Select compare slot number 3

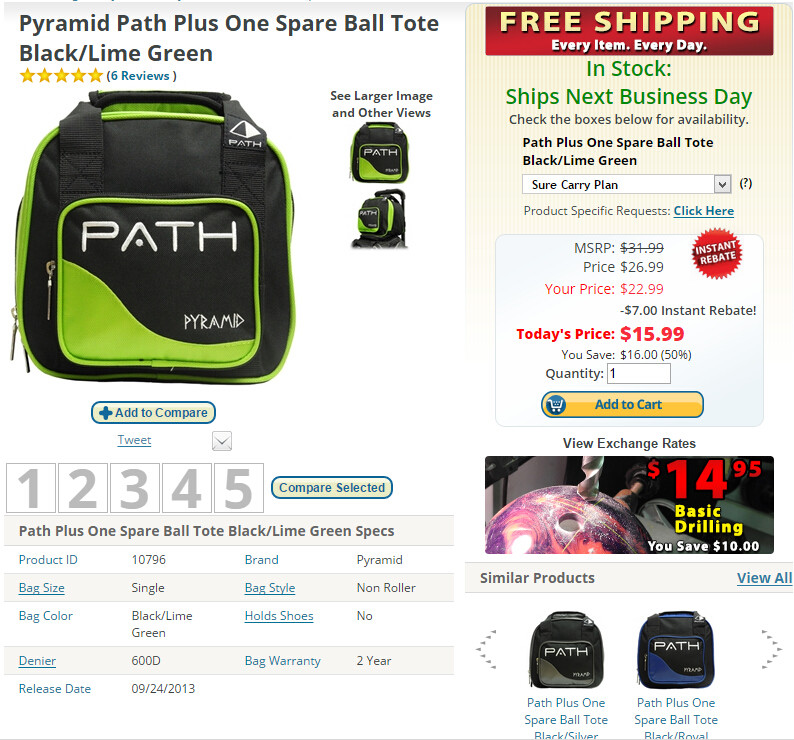135,488
